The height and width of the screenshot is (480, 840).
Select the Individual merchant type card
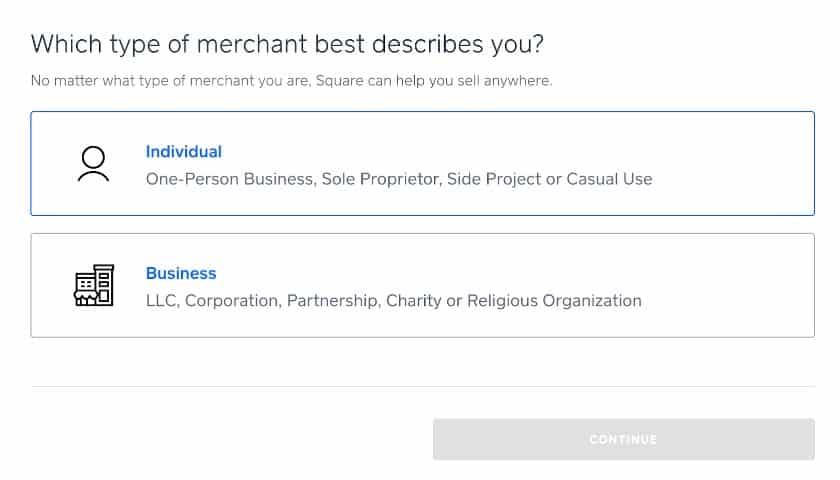pos(423,163)
